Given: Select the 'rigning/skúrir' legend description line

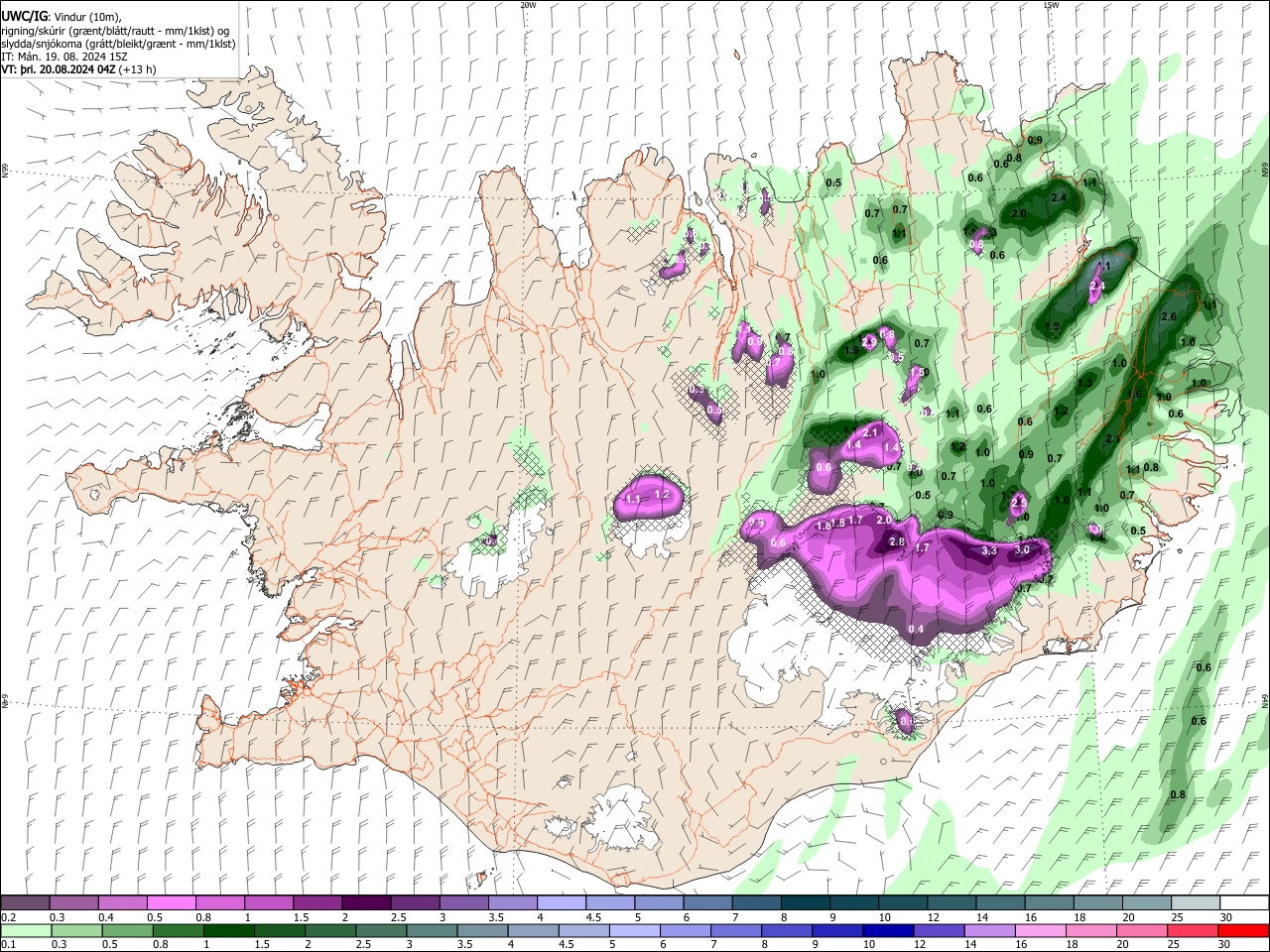Looking at the screenshot, I should coord(115,30).
